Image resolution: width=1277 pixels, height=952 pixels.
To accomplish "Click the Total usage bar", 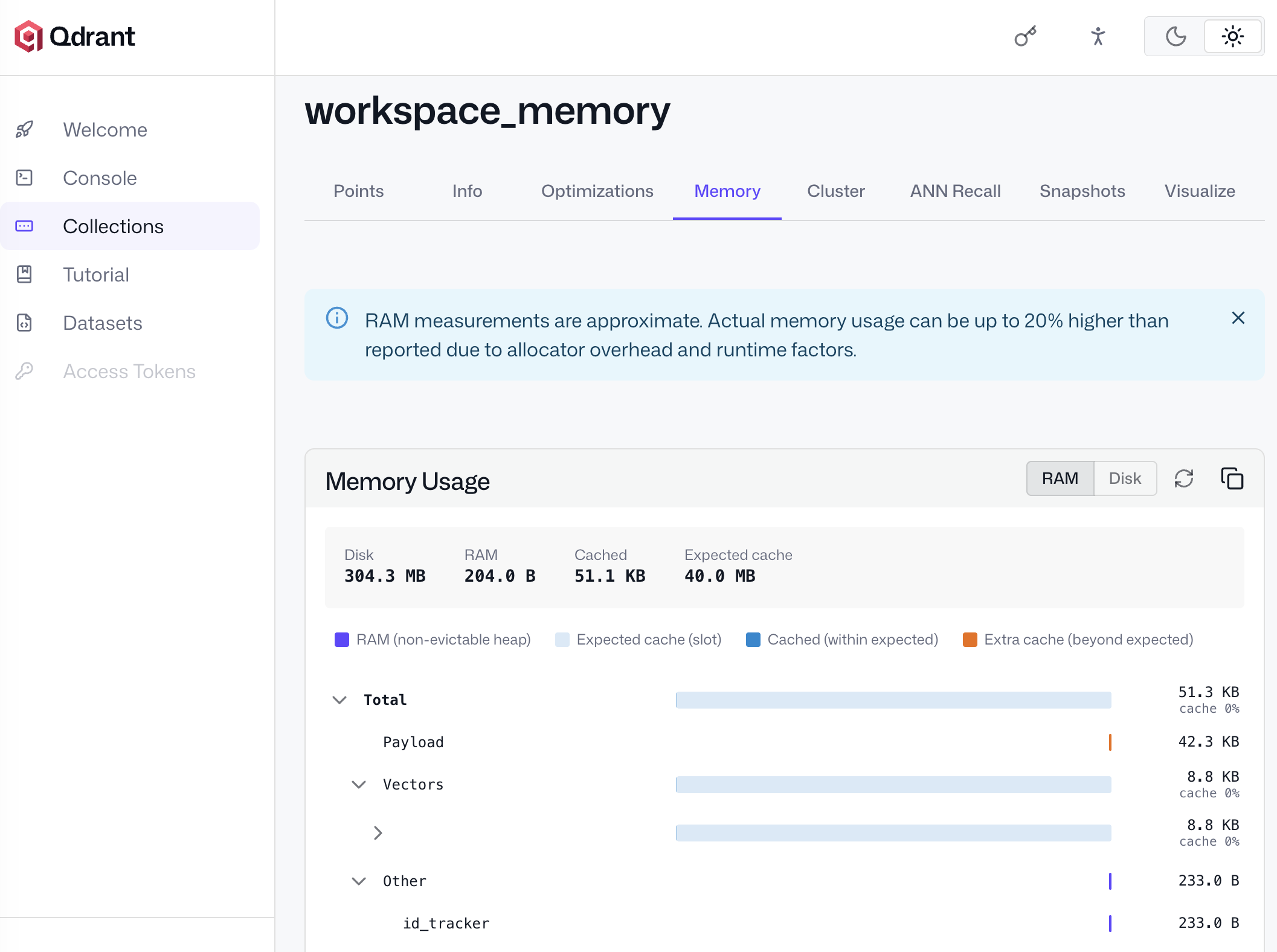I will pyautogui.click(x=893, y=700).
